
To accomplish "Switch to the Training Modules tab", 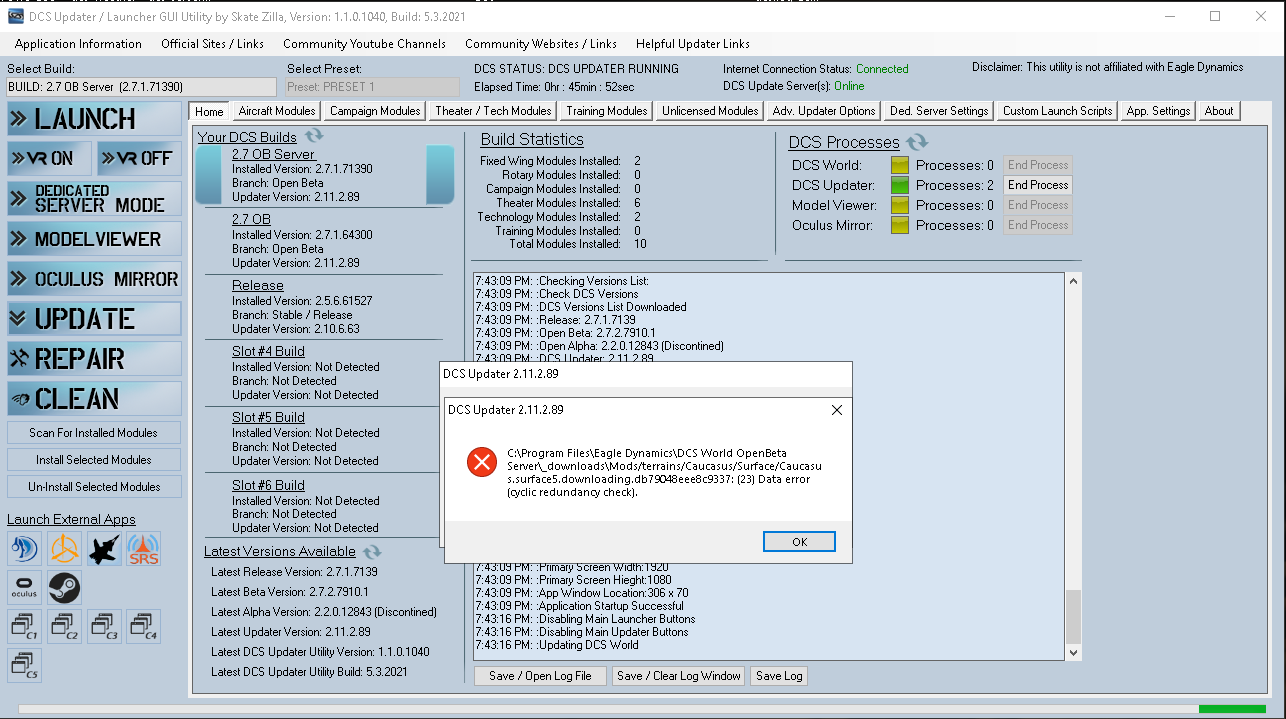I will [x=607, y=111].
